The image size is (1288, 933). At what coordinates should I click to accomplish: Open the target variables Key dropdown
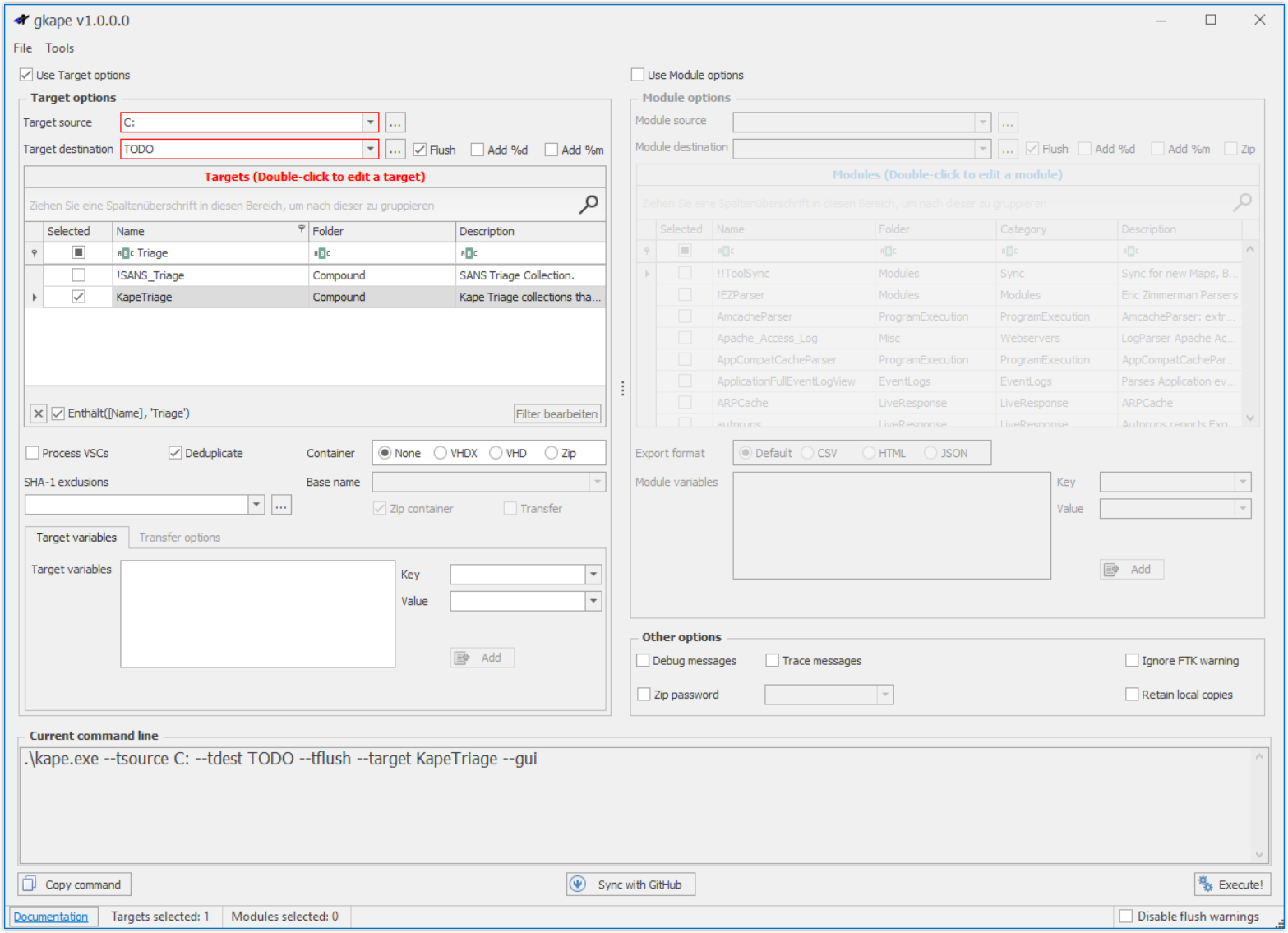(593, 575)
